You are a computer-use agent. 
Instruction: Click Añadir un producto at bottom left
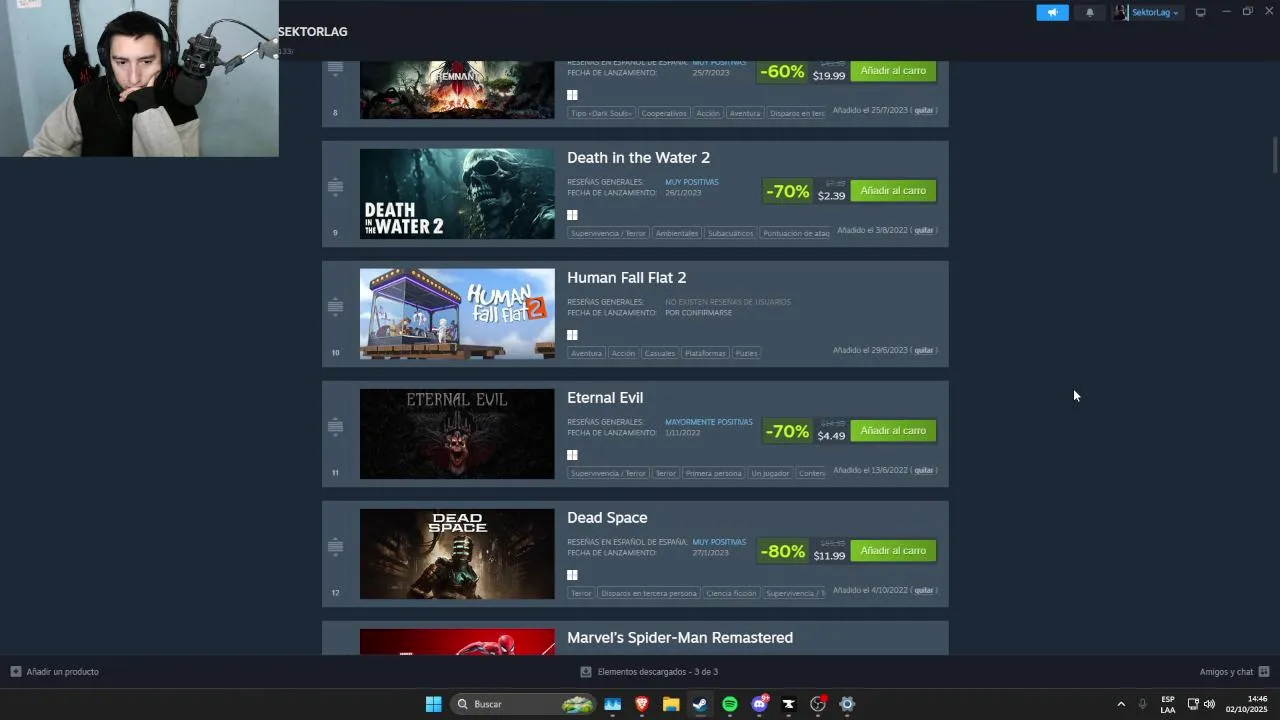click(55, 672)
